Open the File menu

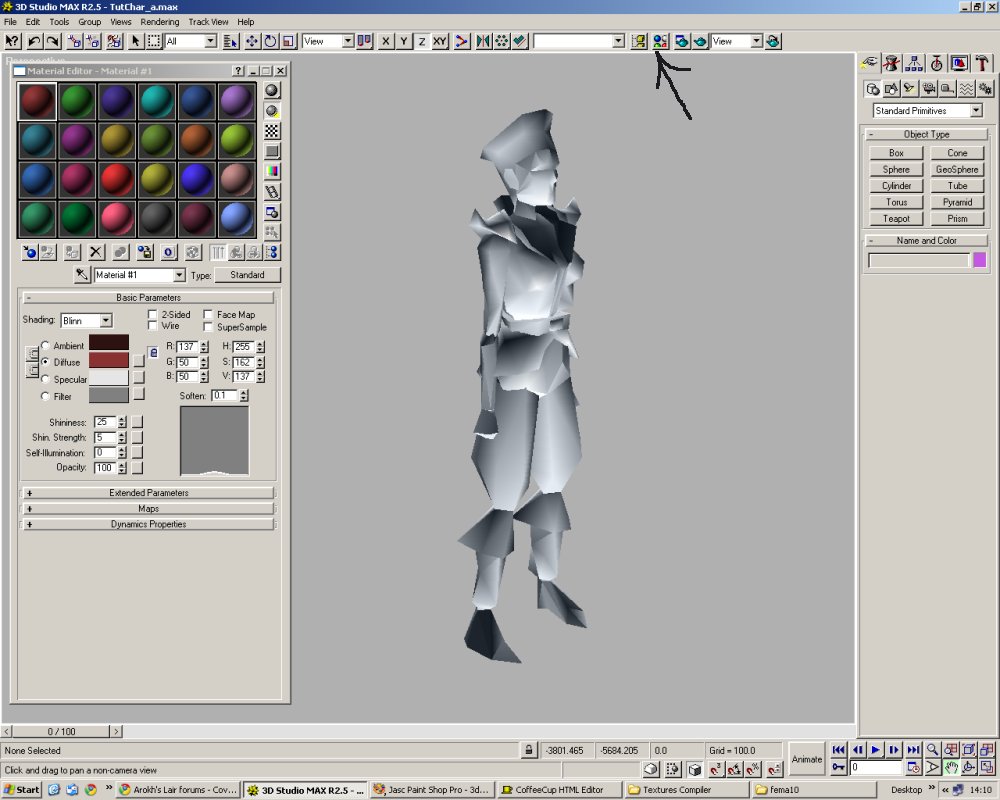point(10,22)
